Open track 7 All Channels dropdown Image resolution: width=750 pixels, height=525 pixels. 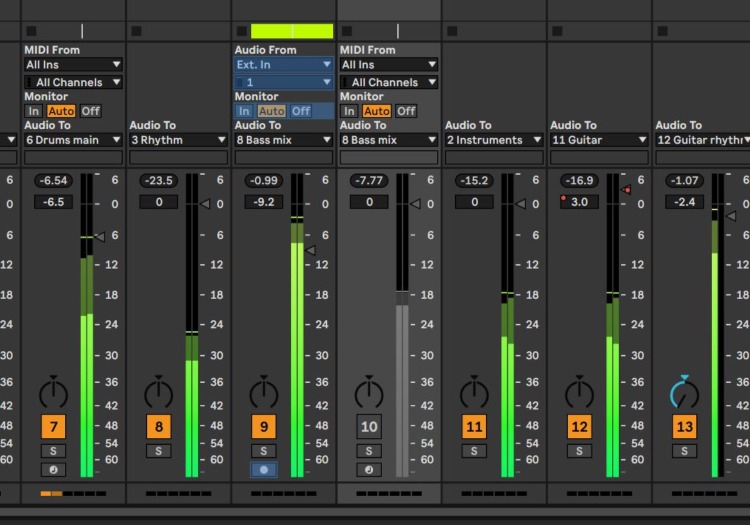click(73, 82)
